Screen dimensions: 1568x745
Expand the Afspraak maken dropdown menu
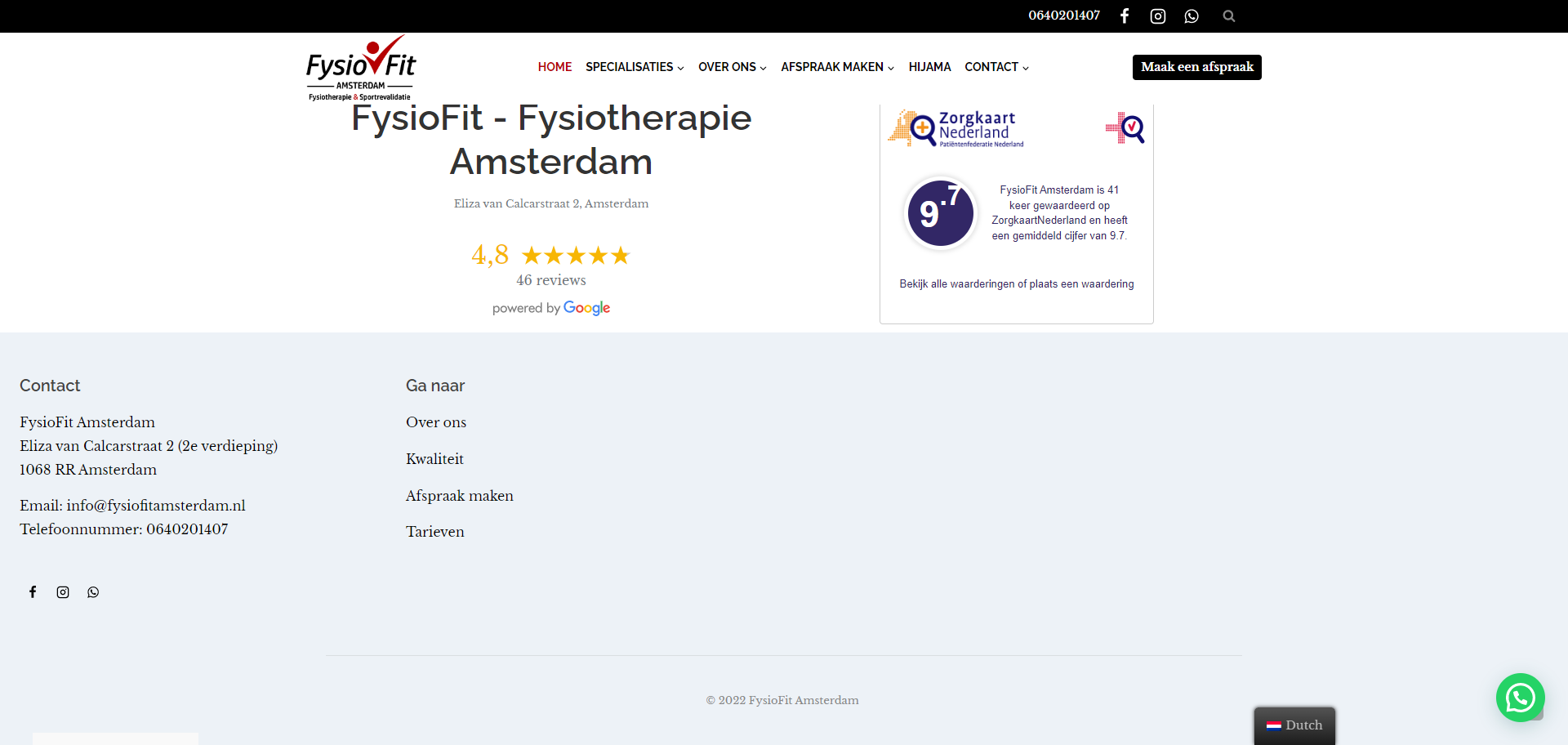(x=838, y=67)
